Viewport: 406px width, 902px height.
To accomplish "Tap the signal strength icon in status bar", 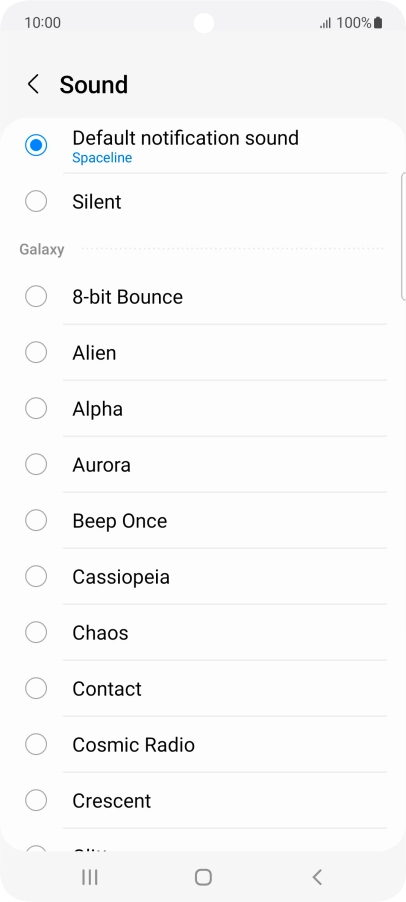I will point(325,23).
